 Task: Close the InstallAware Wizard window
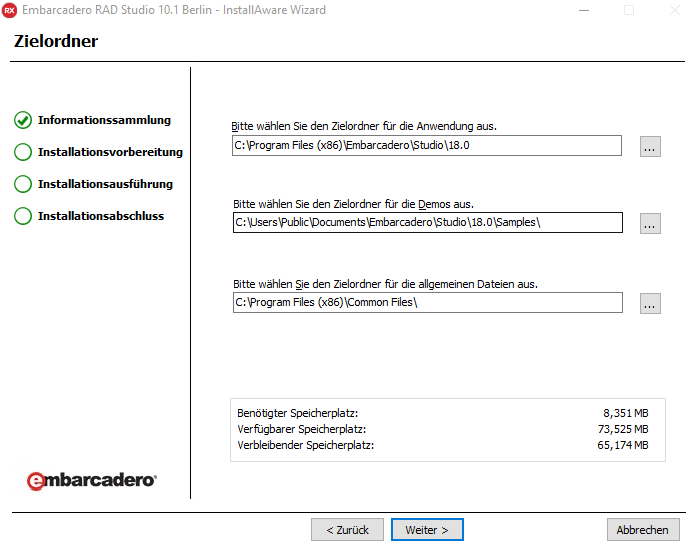point(675,10)
